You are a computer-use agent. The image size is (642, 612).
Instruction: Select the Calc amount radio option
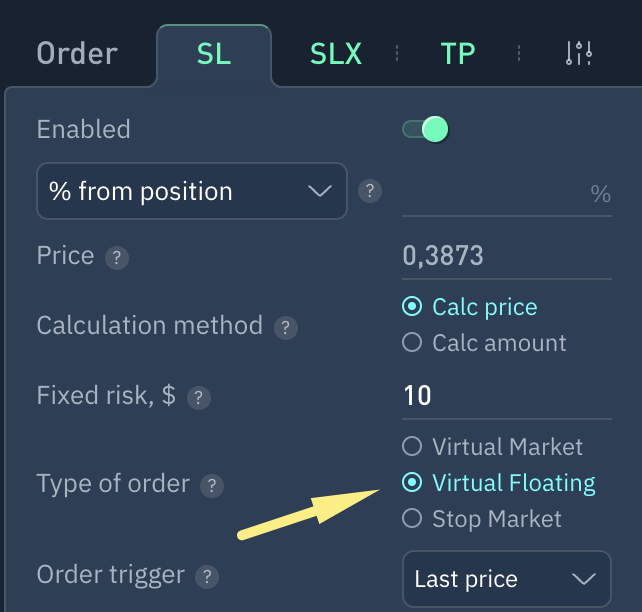point(411,343)
